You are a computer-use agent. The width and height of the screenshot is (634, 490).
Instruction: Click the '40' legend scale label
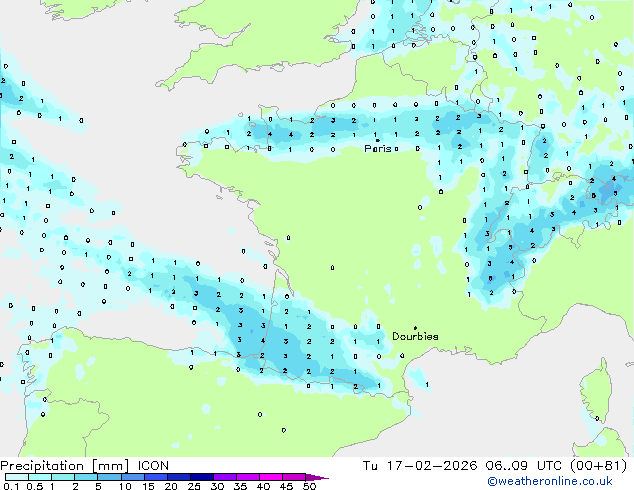264,486
